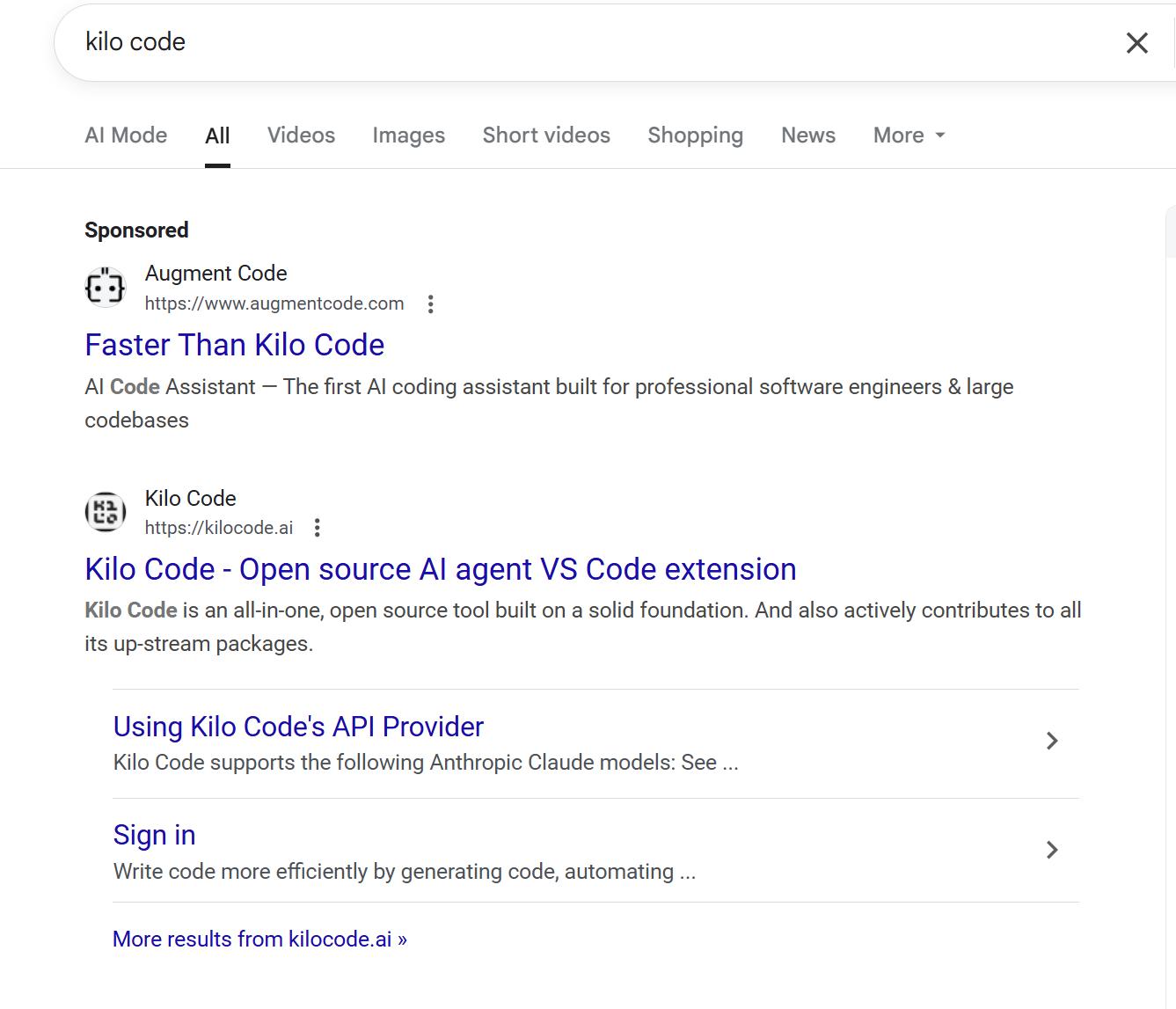Open Kilo Code - Open source AI agent result
The image size is (1176, 1009).
441,569
